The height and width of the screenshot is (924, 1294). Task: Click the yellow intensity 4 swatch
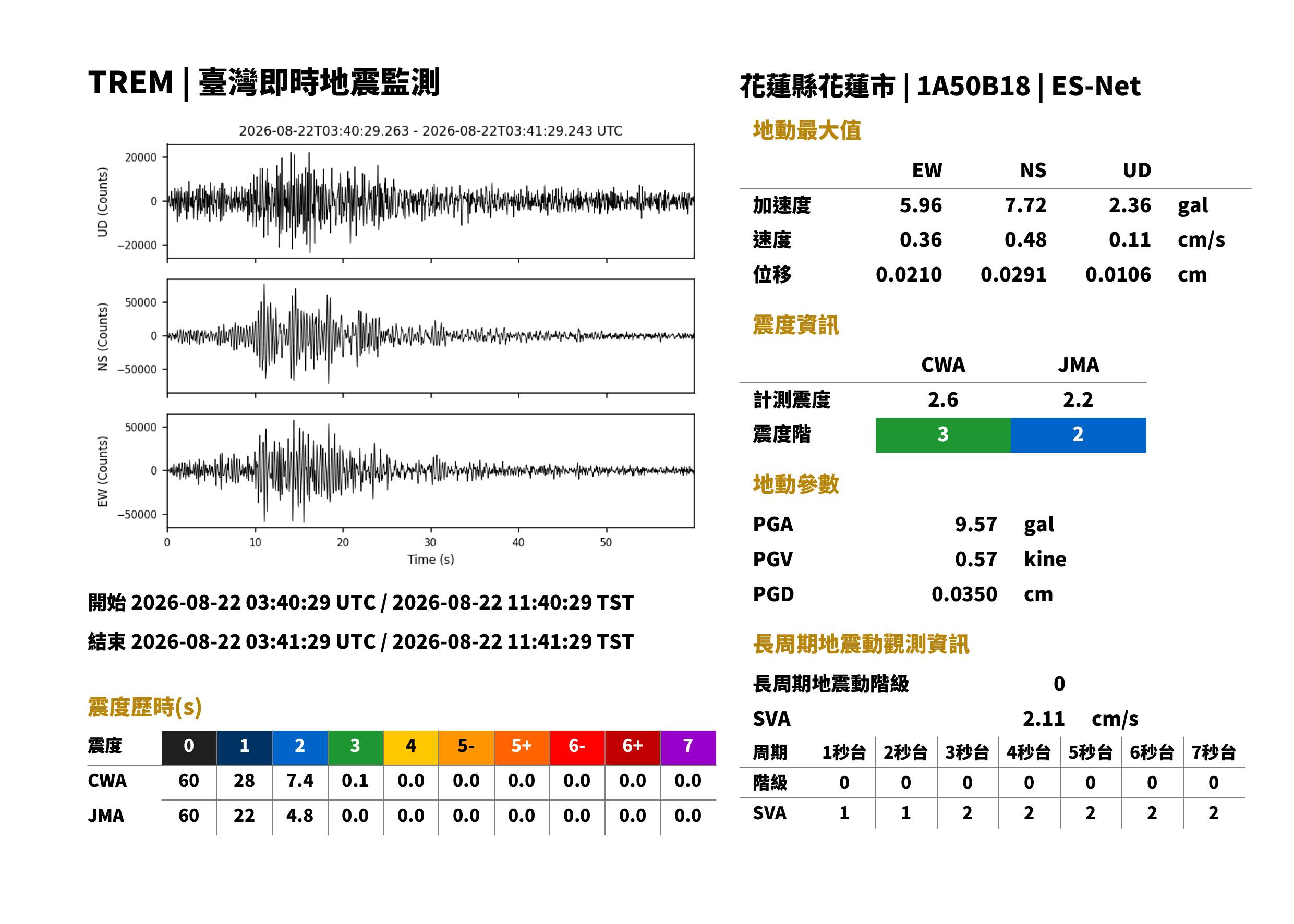pos(411,748)
